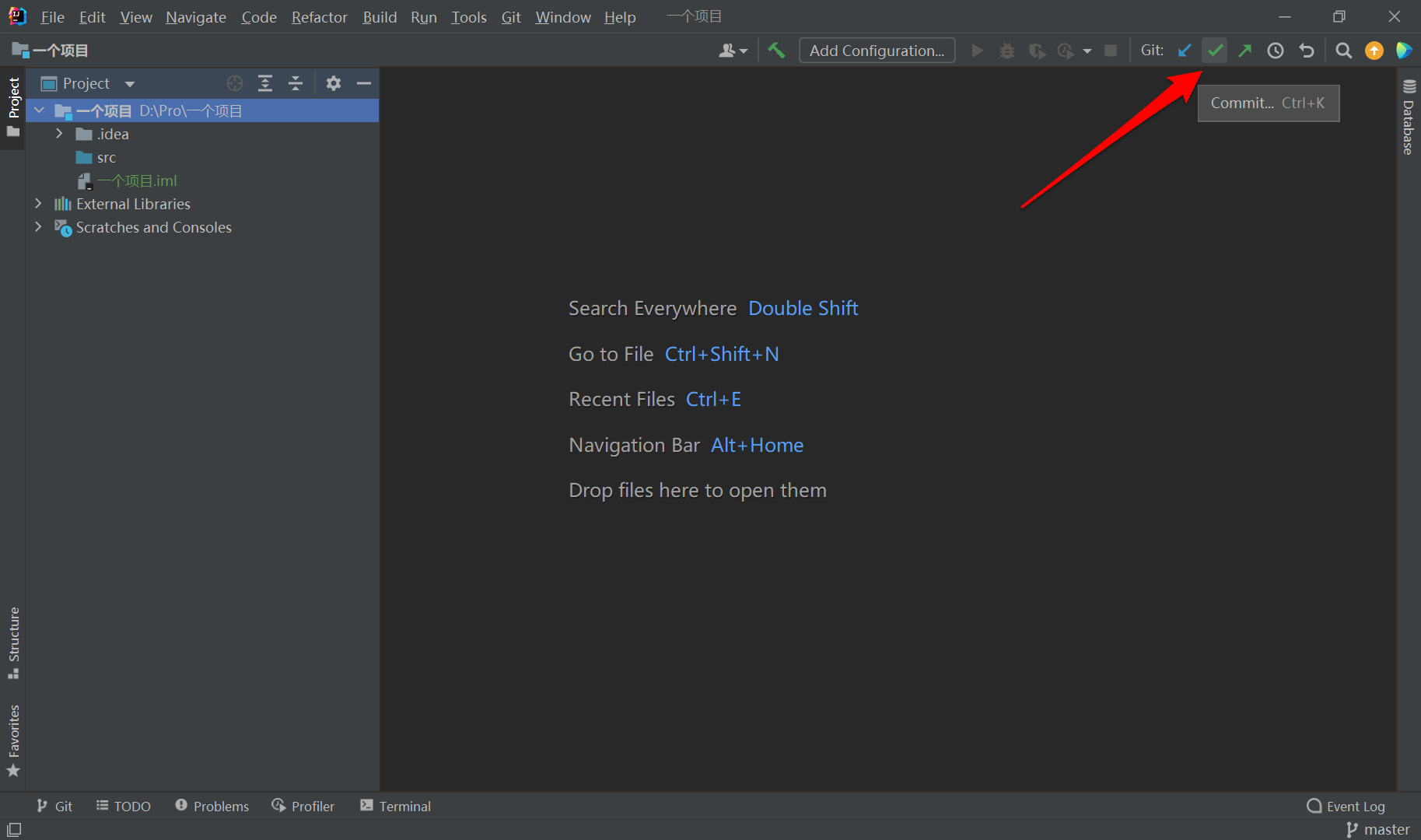
Task: Click the master branch widget
Action: [x=1378, y=829]
